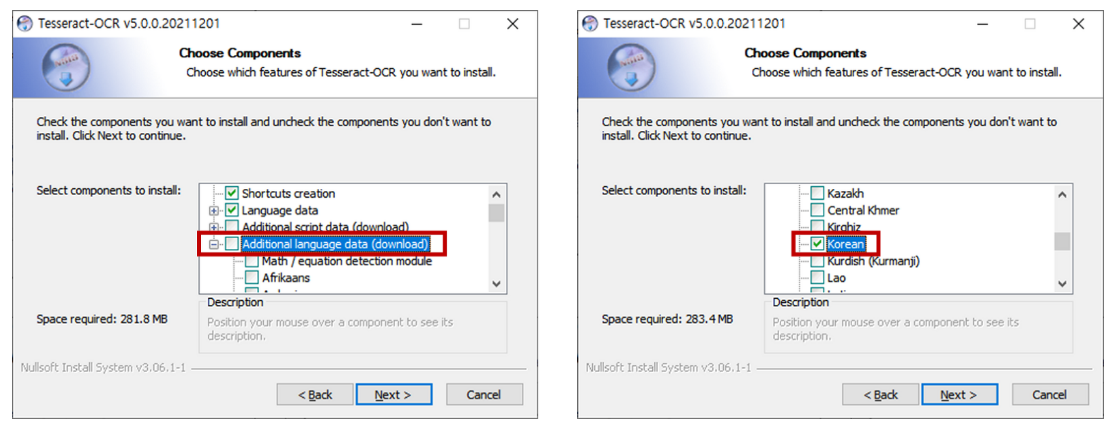The width and height of the screenshot is (1107, 426).
Task: Click scroll up arrow in left component list
Action: click(496, 194)
